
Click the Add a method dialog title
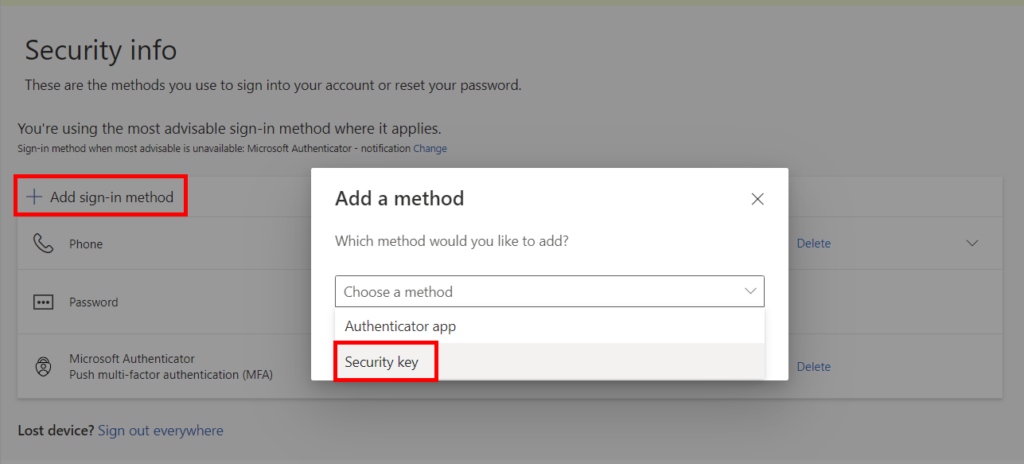tap(400, 198)
